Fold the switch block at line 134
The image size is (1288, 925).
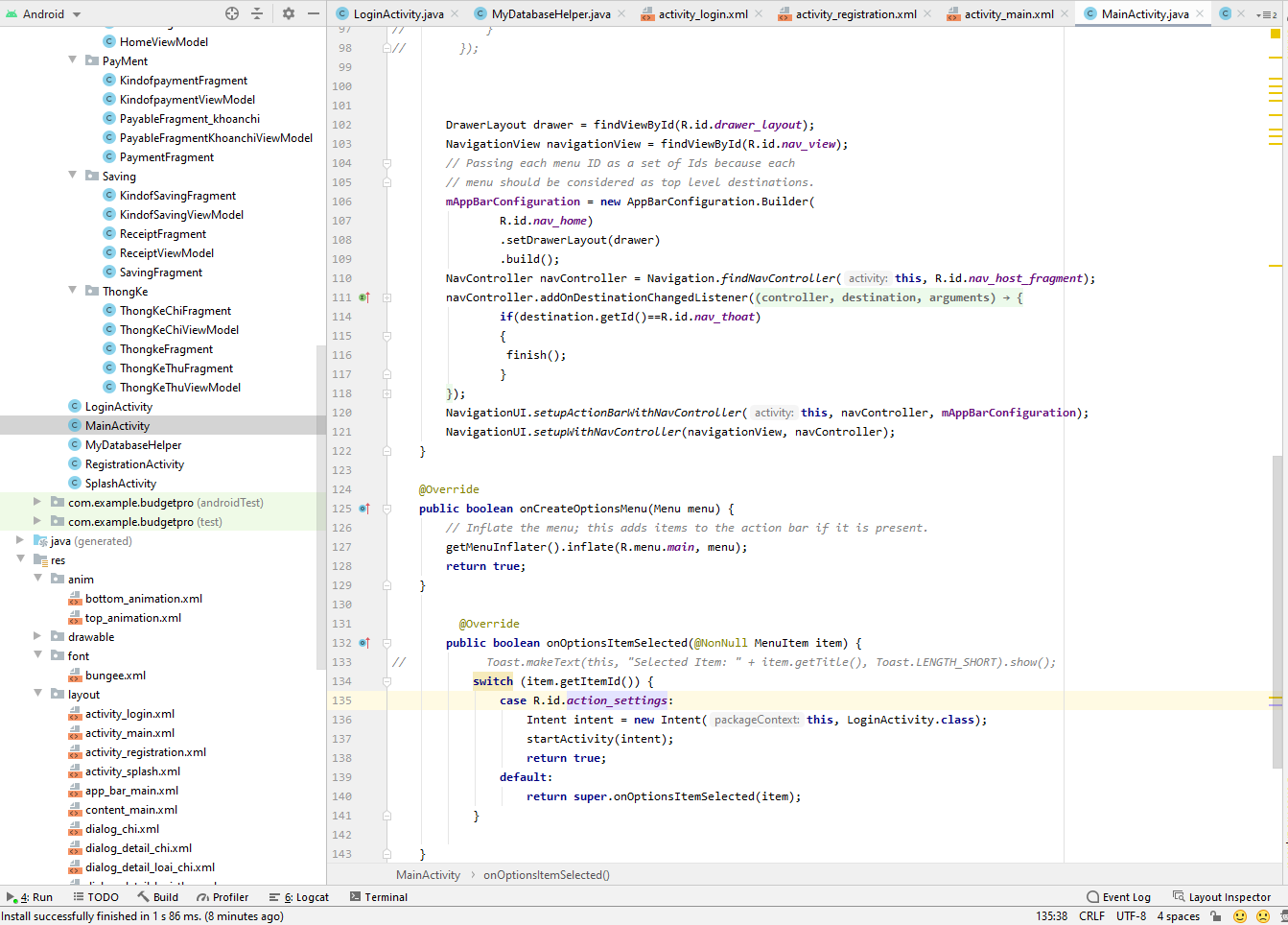386,681
